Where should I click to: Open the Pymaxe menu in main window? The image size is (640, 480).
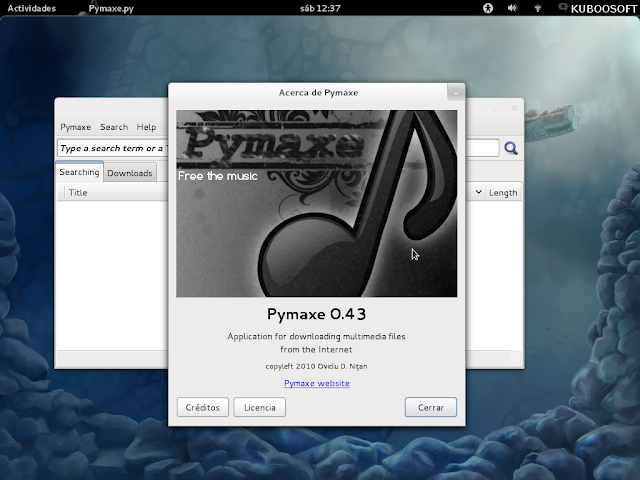(x=76, y=127)
